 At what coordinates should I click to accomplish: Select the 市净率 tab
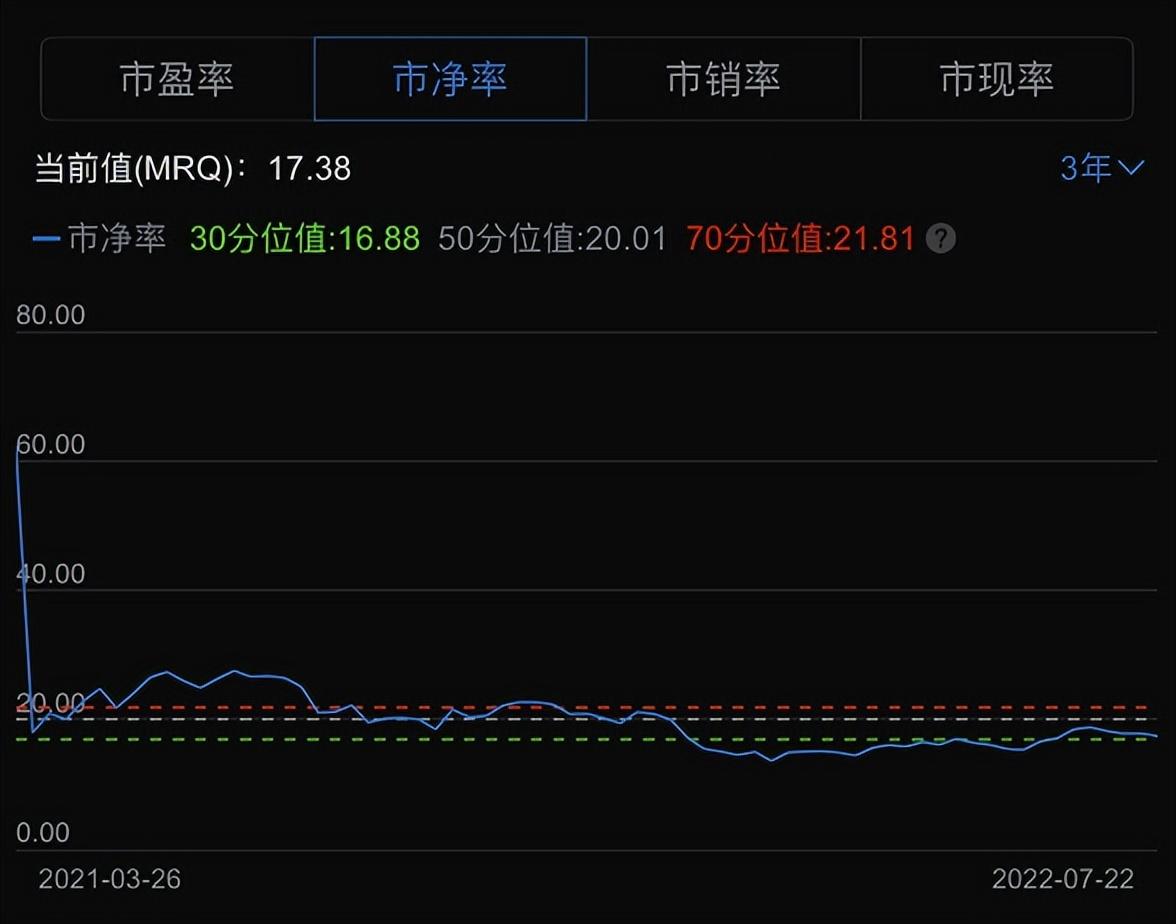[x=450, y=79]
